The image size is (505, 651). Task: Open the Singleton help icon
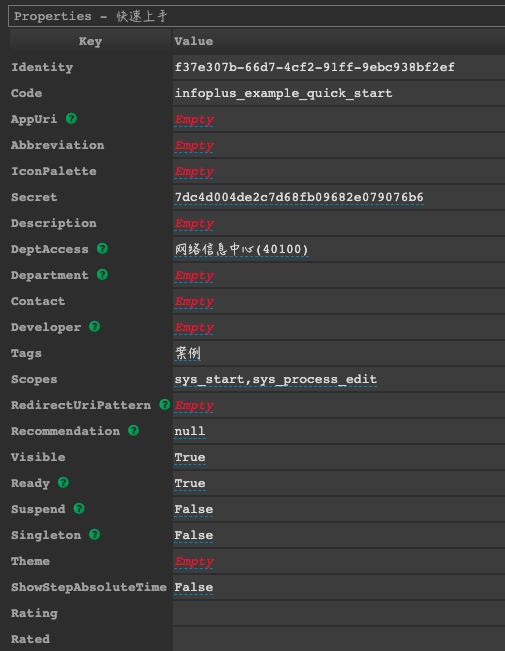[95, 535]
